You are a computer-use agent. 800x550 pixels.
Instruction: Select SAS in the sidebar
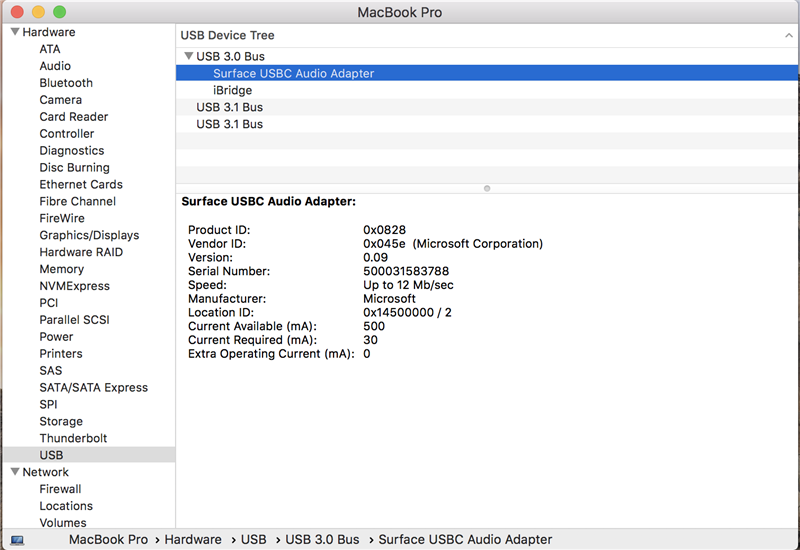(51, 370)
